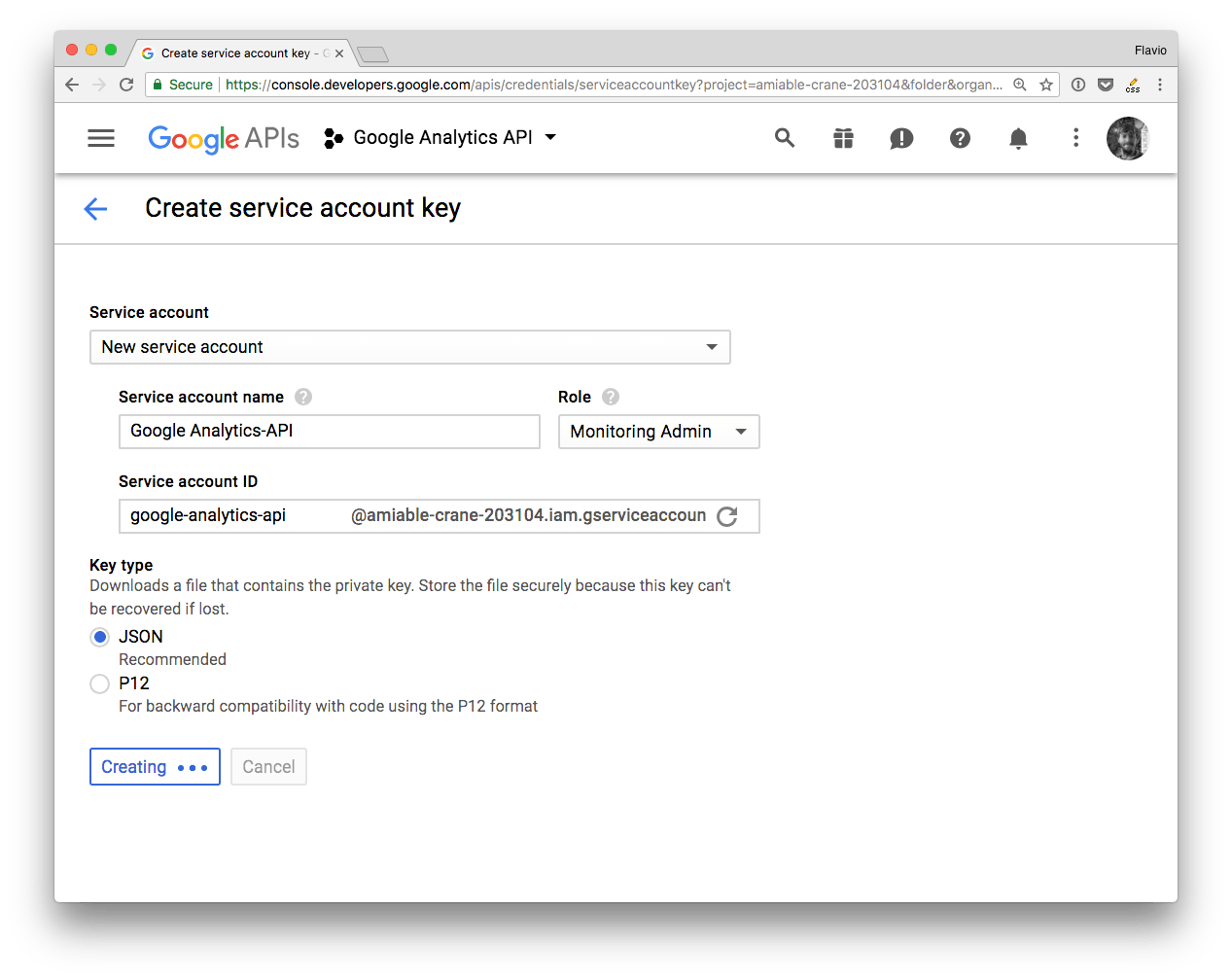This screenshot has height=980, width=1232.
Task: Click Flavio in the macOS menu bar
Action: coord(1150,50)
